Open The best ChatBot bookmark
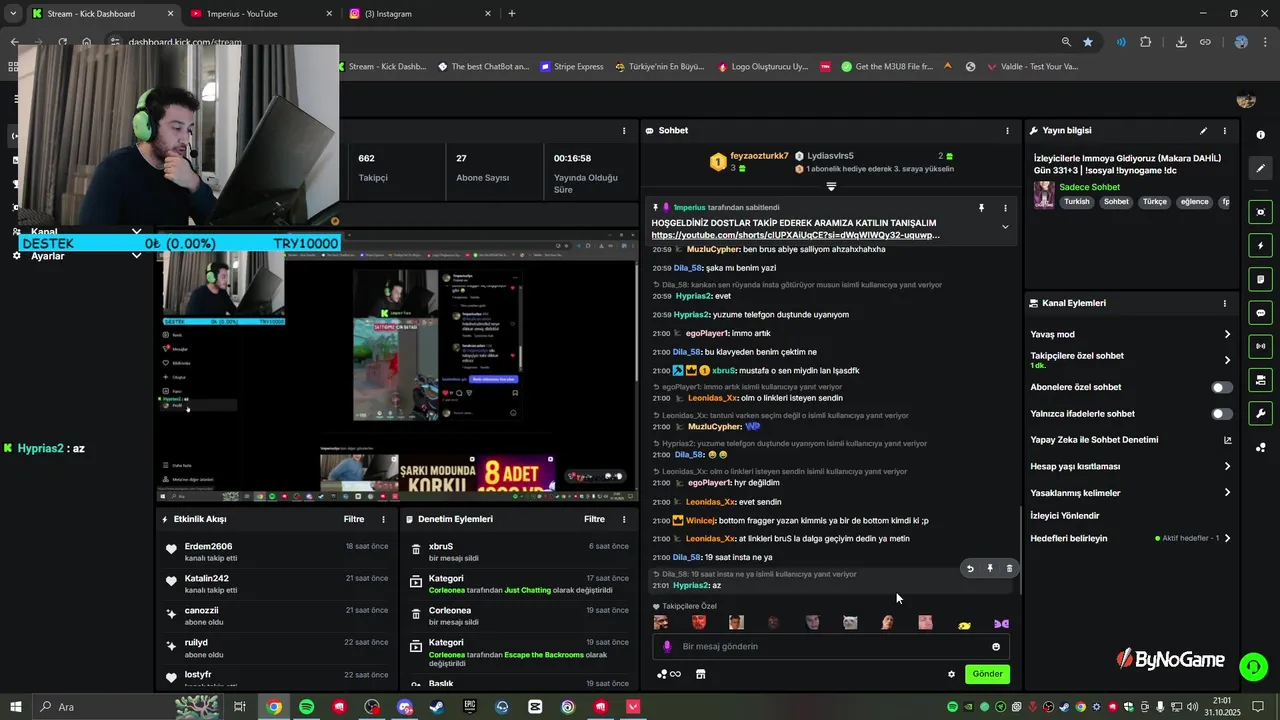This screenshot has width=1280, height=720. click(x=484, y=66)
